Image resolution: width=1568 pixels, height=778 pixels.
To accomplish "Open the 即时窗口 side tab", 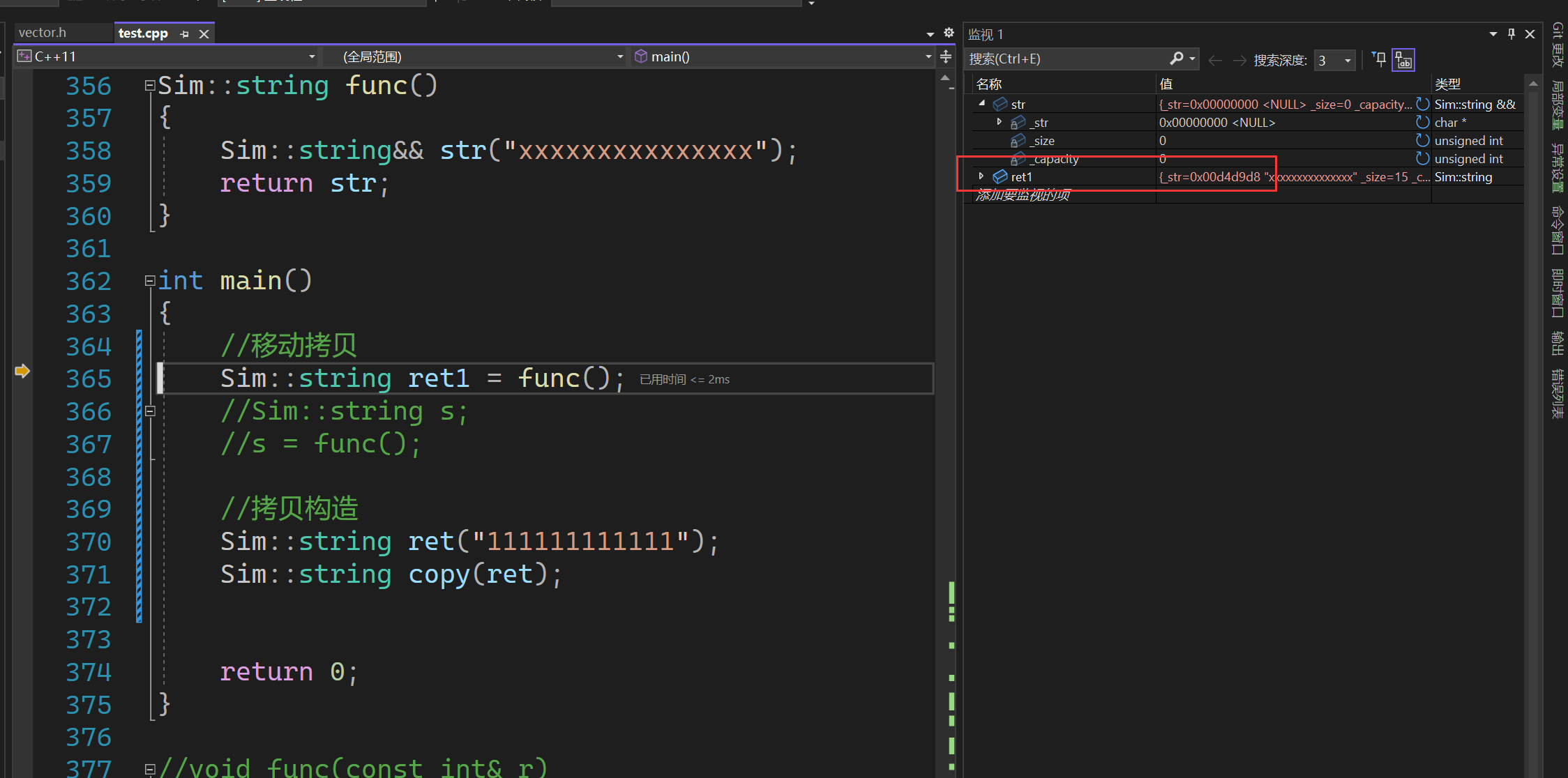I will point(1558,293).
